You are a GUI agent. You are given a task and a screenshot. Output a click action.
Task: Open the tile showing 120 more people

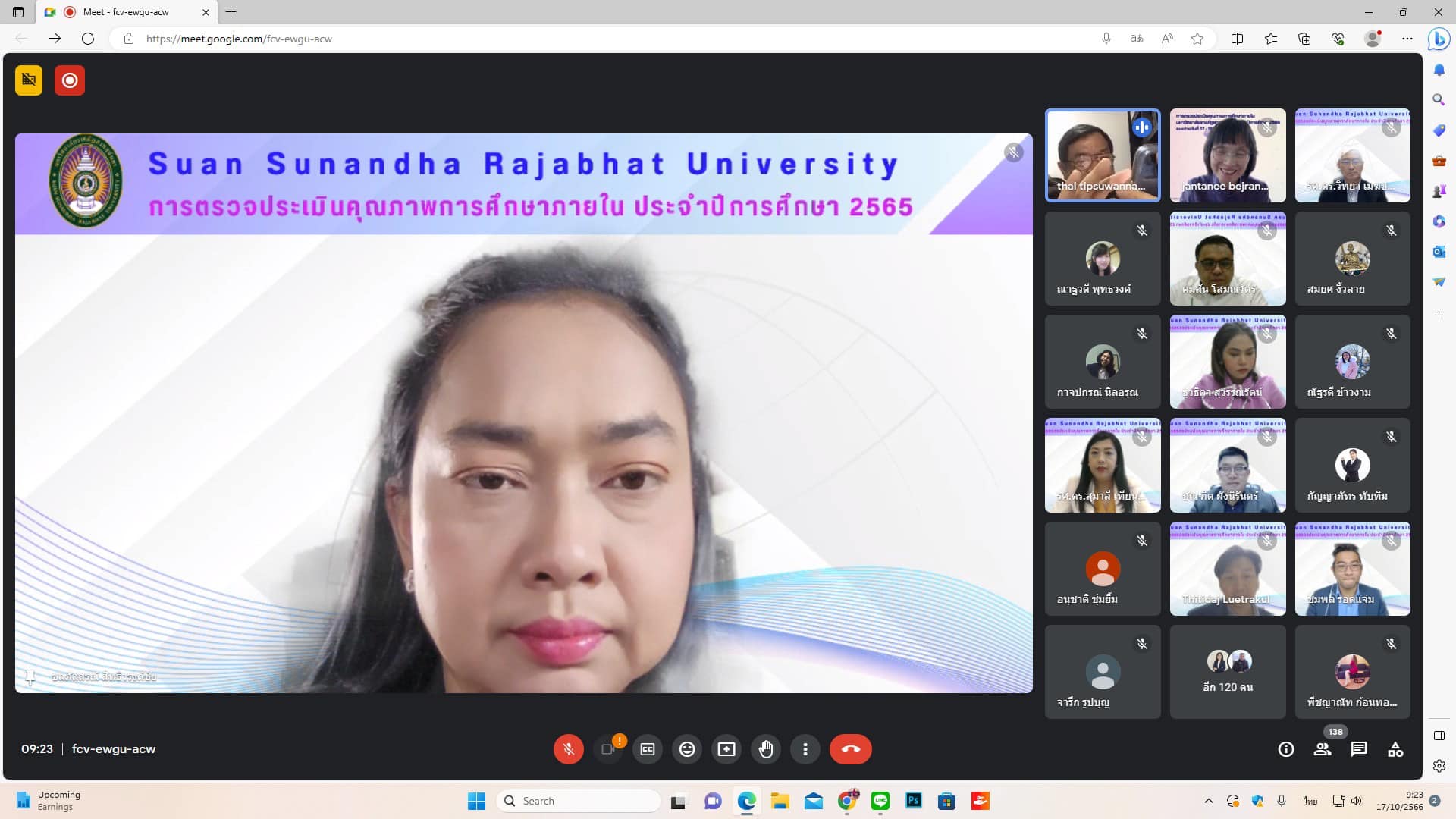[1228, 672]
